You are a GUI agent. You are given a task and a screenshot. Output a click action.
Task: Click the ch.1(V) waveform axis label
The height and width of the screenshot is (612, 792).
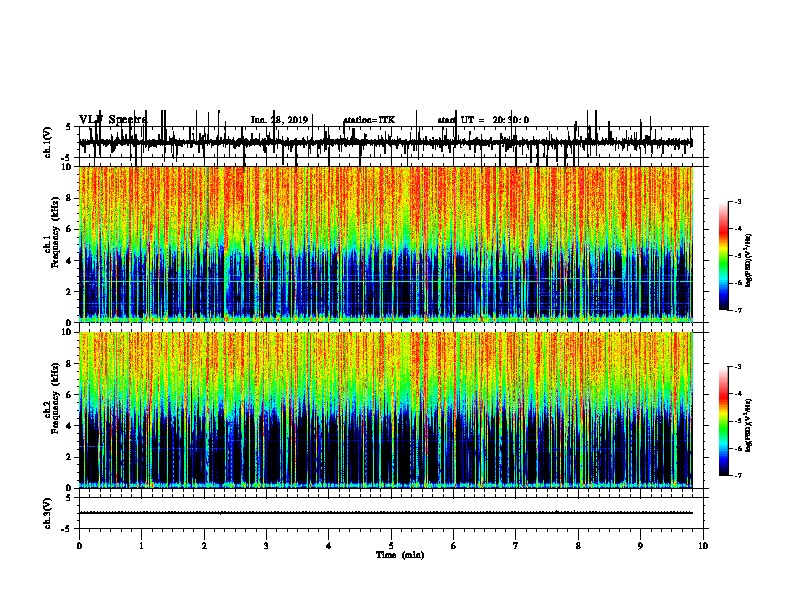pyautogui.click(x=48, y=142)
